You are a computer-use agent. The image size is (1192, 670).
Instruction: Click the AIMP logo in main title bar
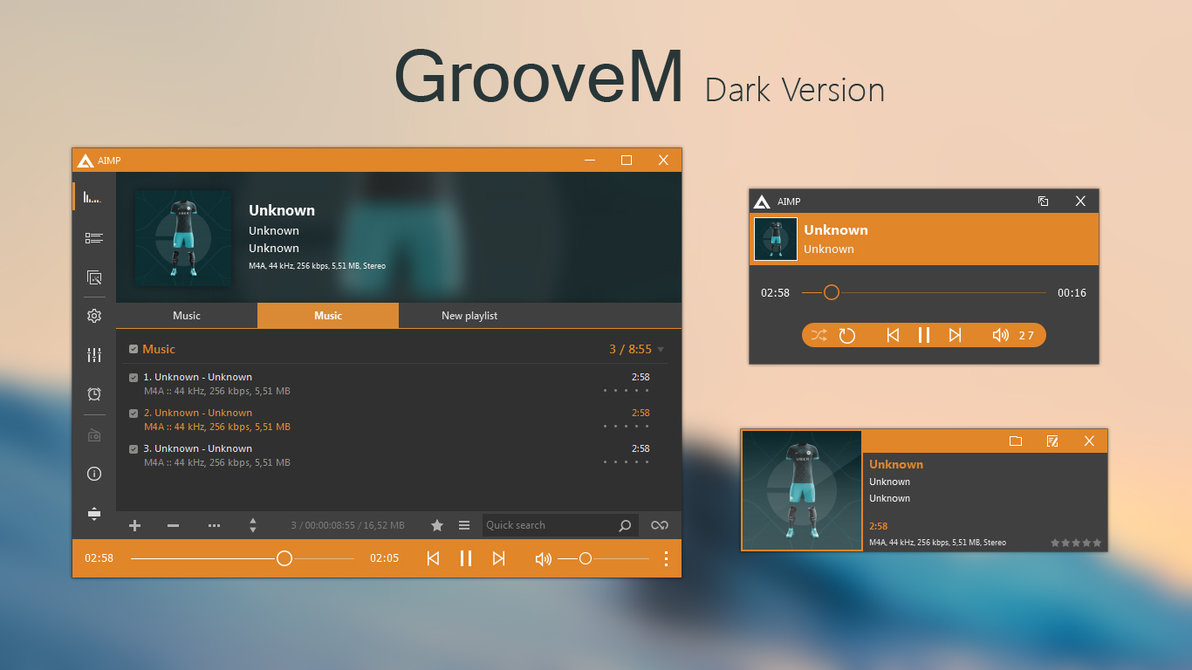pos(85,160)
